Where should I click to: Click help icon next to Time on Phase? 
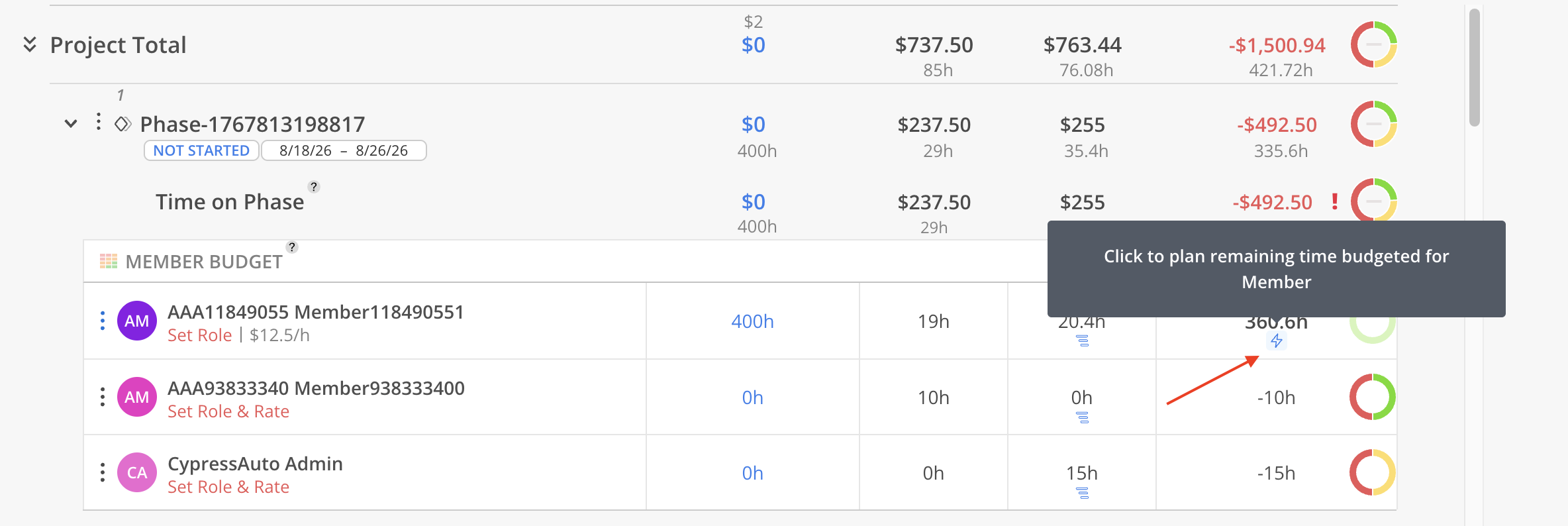[x=314, y=187]
